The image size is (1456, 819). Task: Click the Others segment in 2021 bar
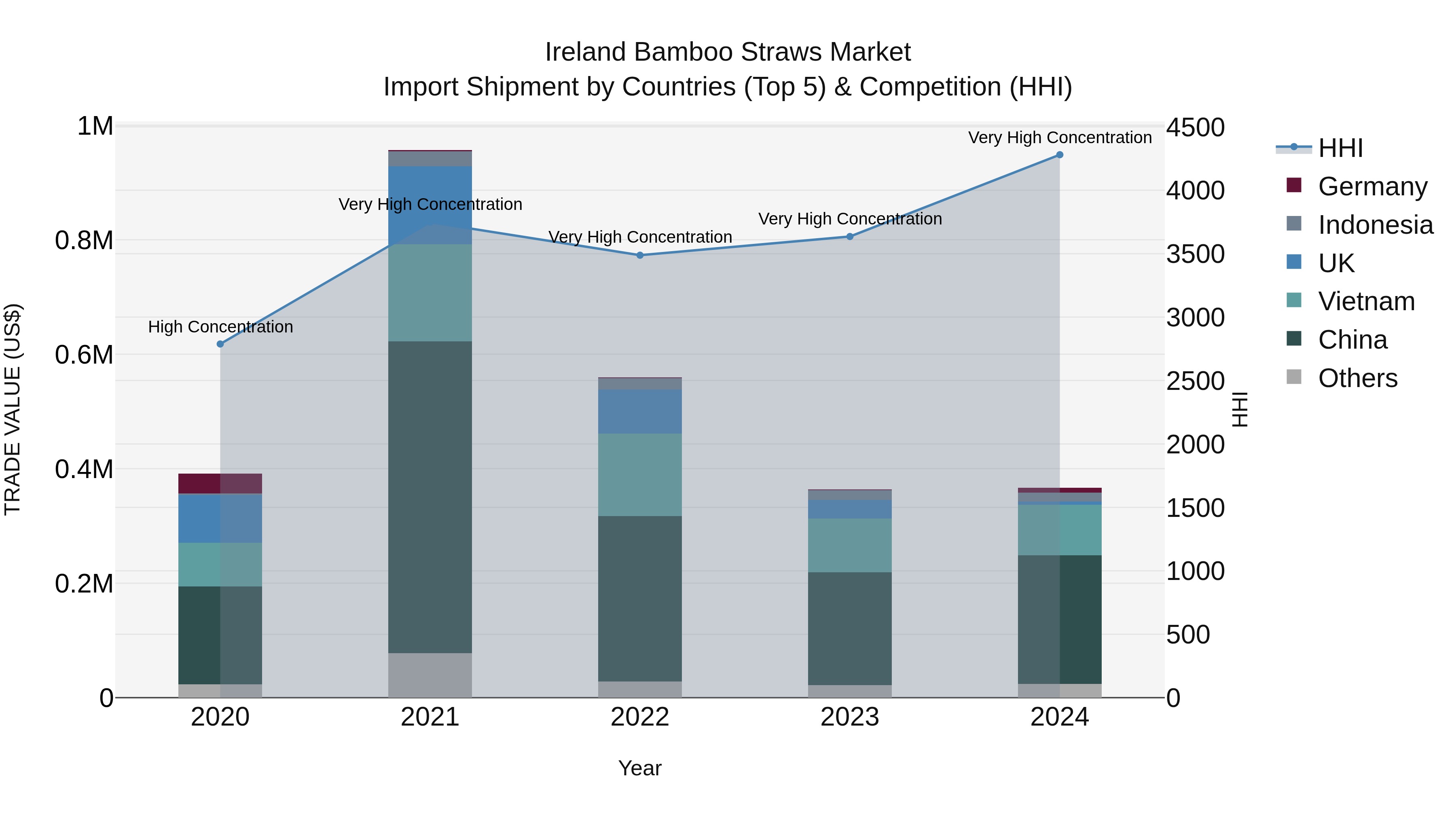point(430,675)
